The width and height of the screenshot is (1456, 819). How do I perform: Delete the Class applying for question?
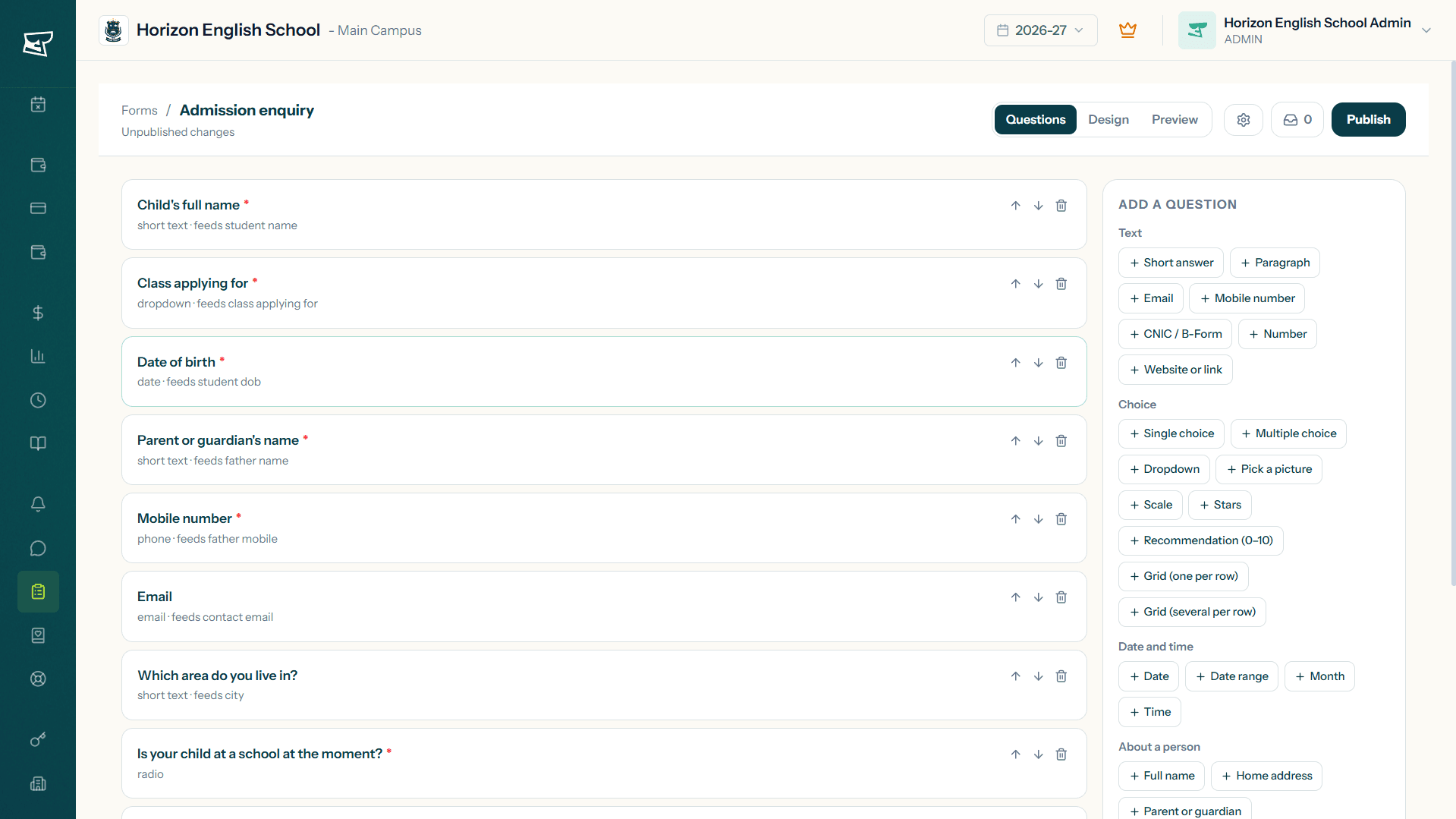click(x=1061, y=284)
